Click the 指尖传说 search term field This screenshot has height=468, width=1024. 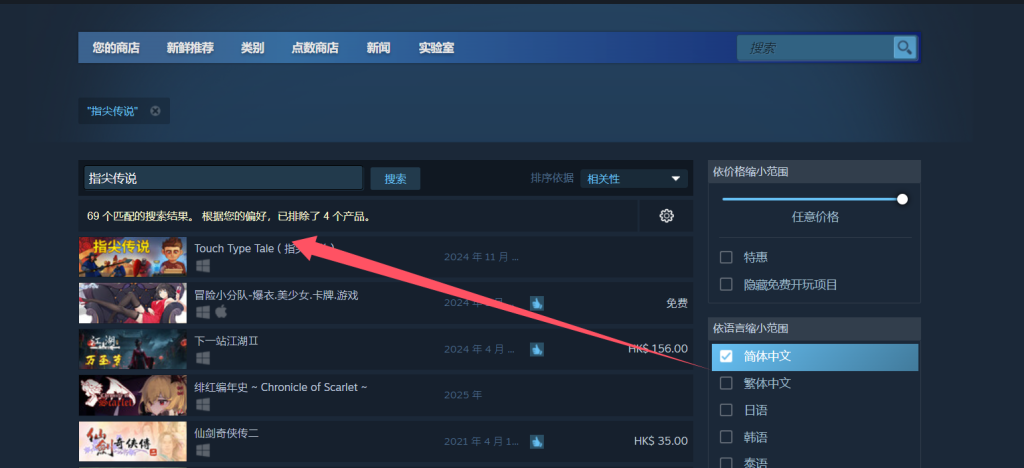223,178
